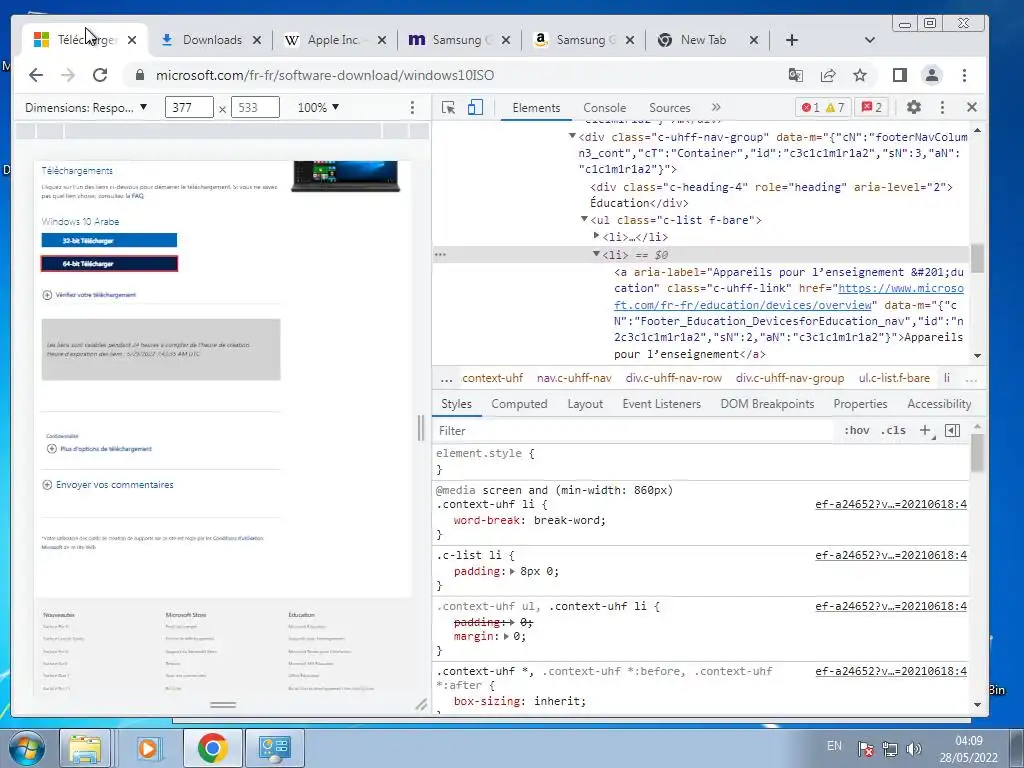Open a new browser tab
Screen dimensions: 1024x768
pos(792,40)
